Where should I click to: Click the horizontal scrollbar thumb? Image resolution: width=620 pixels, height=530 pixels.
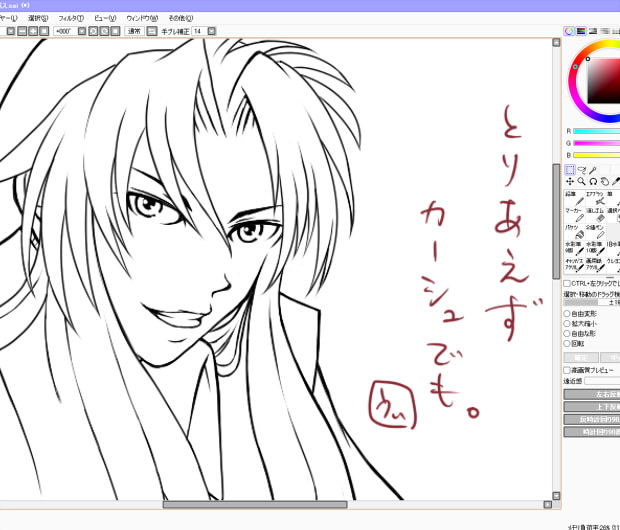point(255,504)
